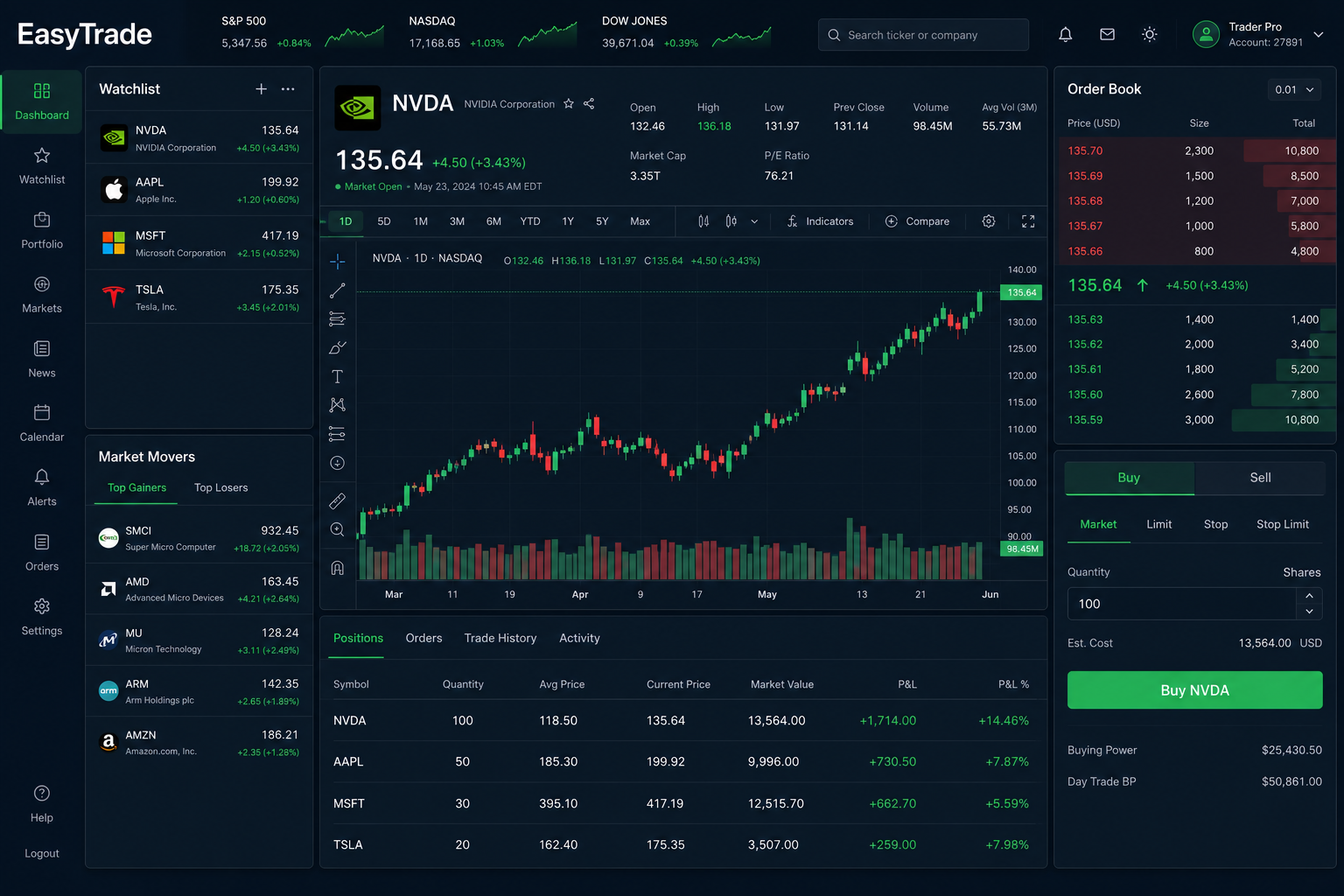
Task: Open the NASDAQ index ticker
Action: [x=493, y=32]
